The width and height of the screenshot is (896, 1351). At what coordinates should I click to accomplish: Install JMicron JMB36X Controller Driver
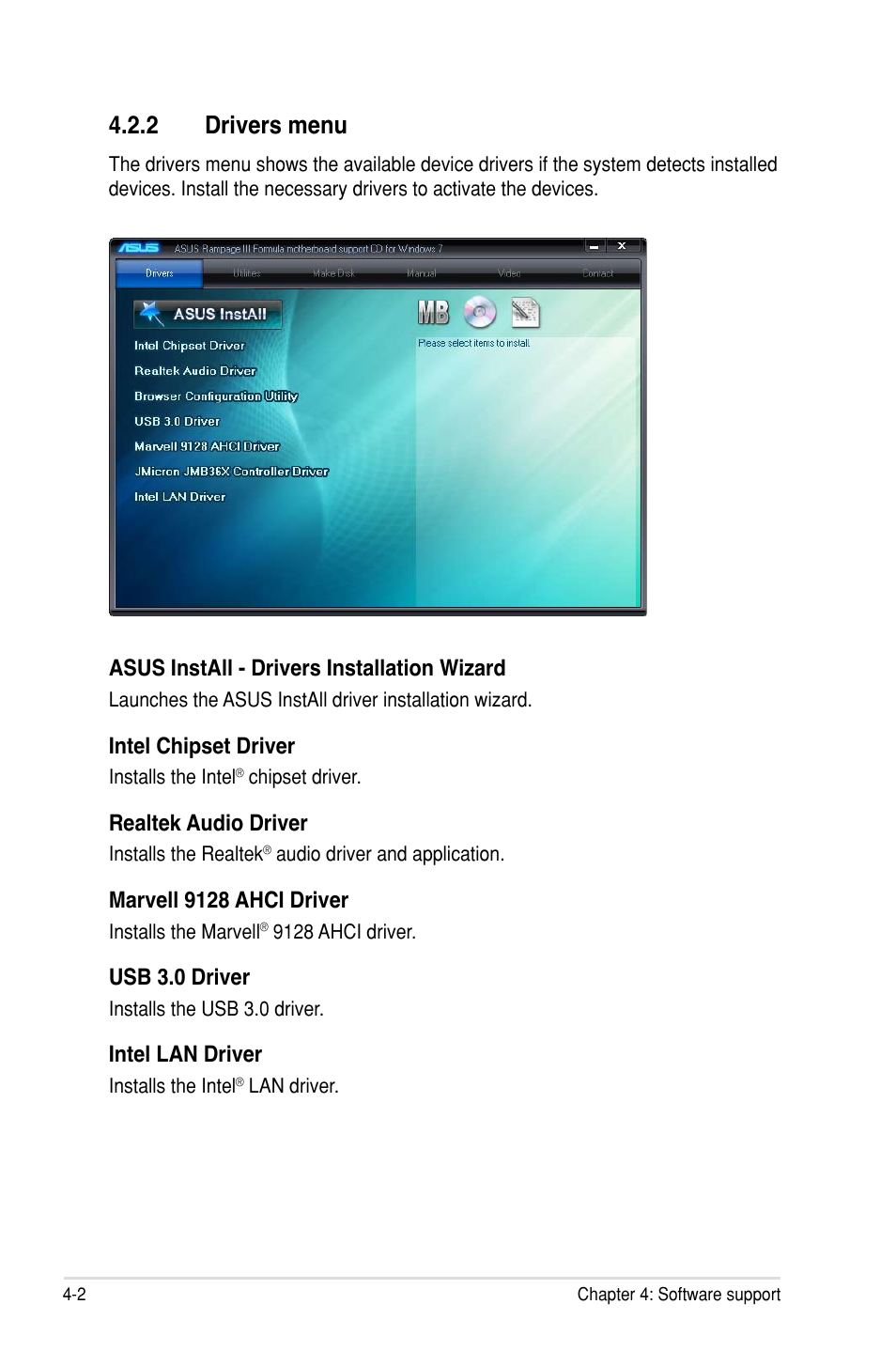(231, 472)
